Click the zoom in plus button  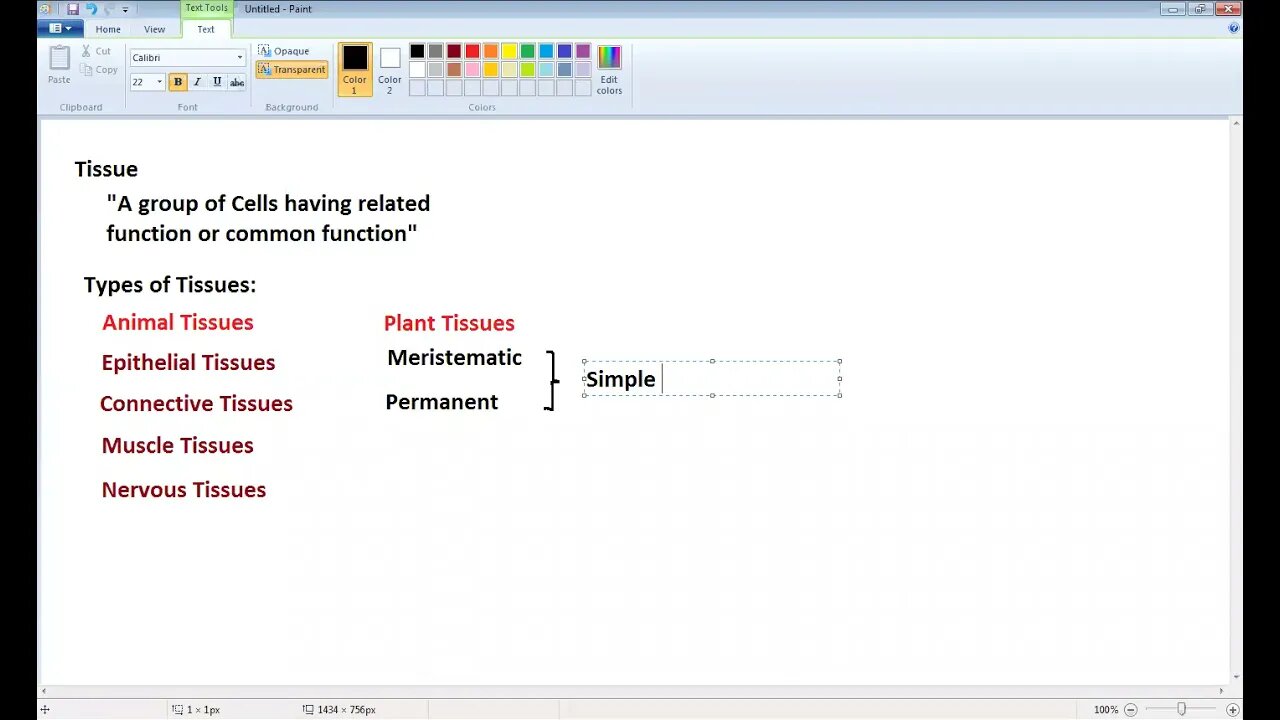[x=1232, y=709]
